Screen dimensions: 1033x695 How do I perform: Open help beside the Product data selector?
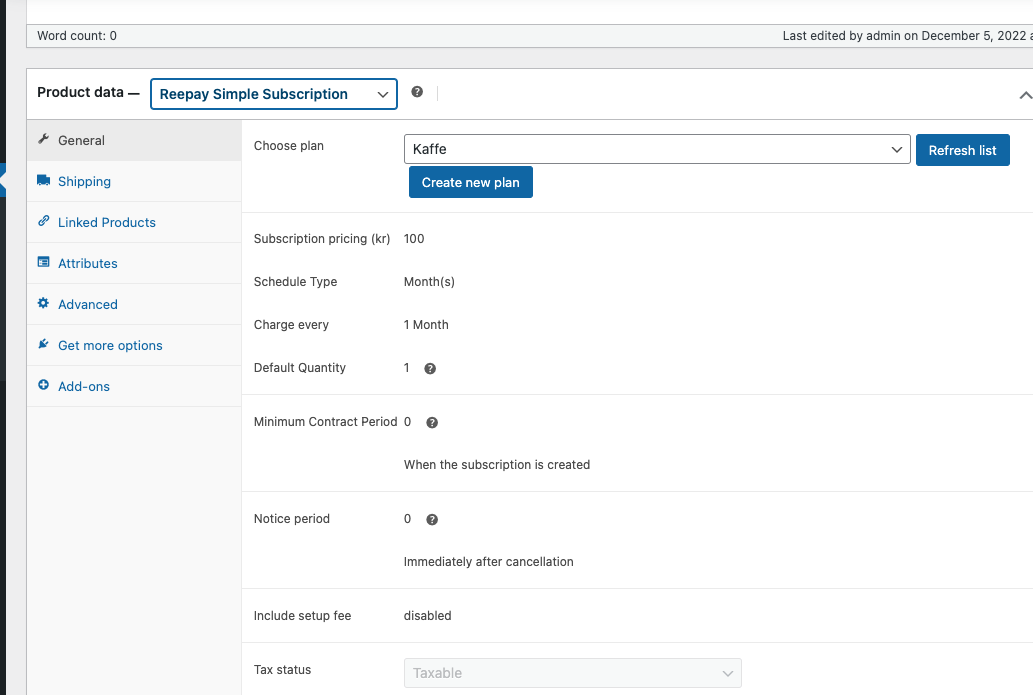coord(417,91)
